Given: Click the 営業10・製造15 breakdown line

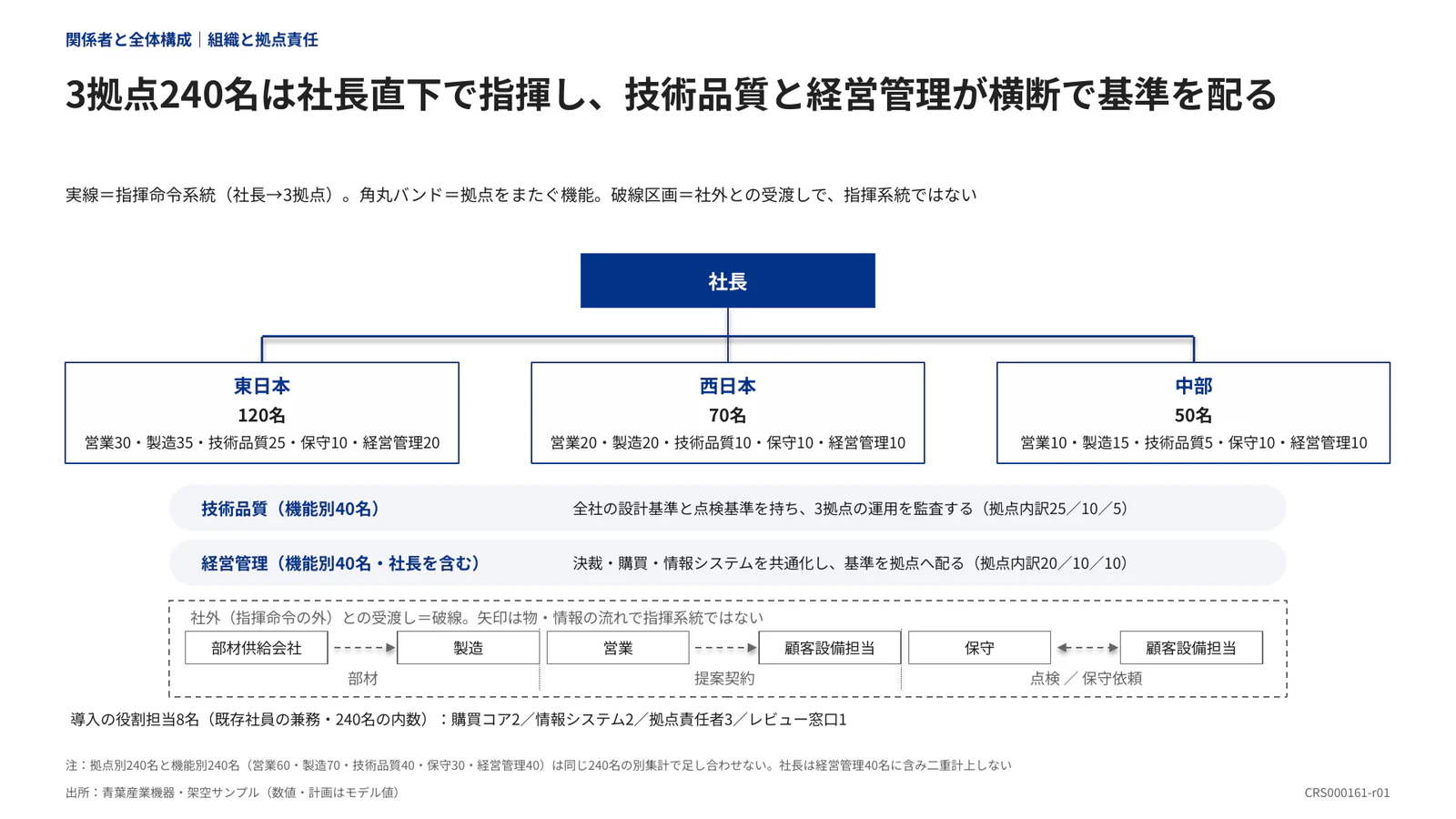Looking at the screenshot, I should [1193, 442].
